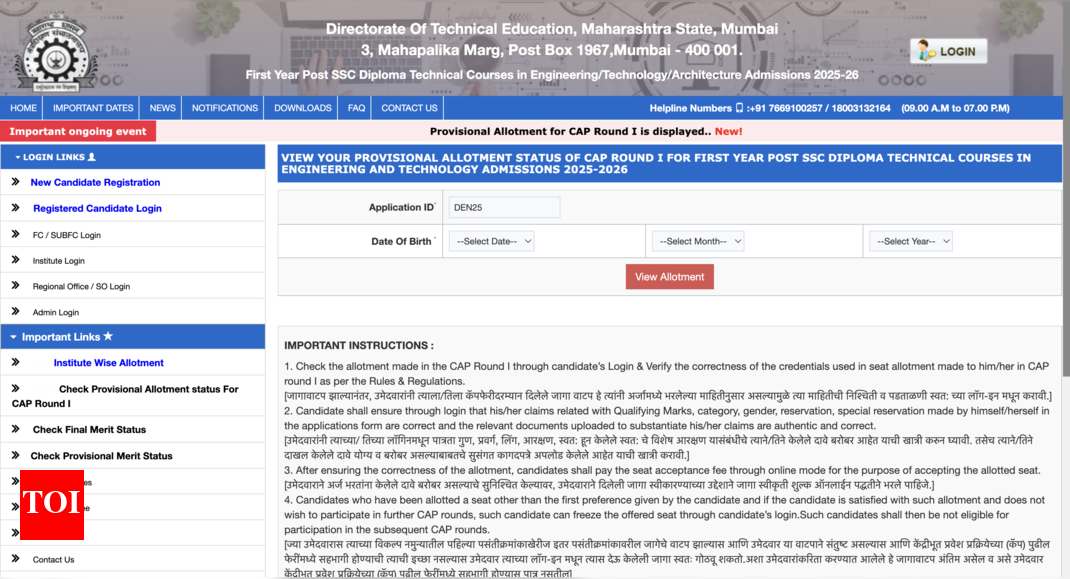Open the Select Date dropdown
This screenshot has height=579, width=1070.
pyautogui.click(x=491, y=241)
